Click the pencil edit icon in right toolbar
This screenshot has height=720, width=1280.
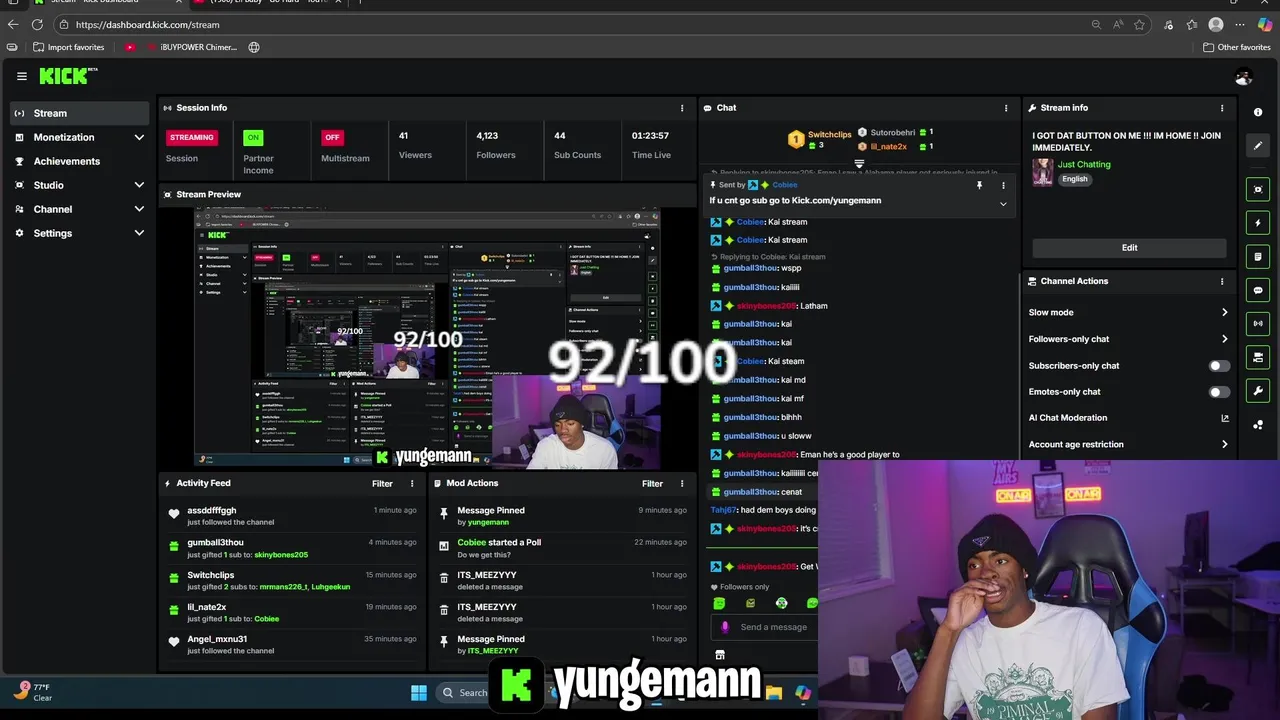pos(1258,146)
